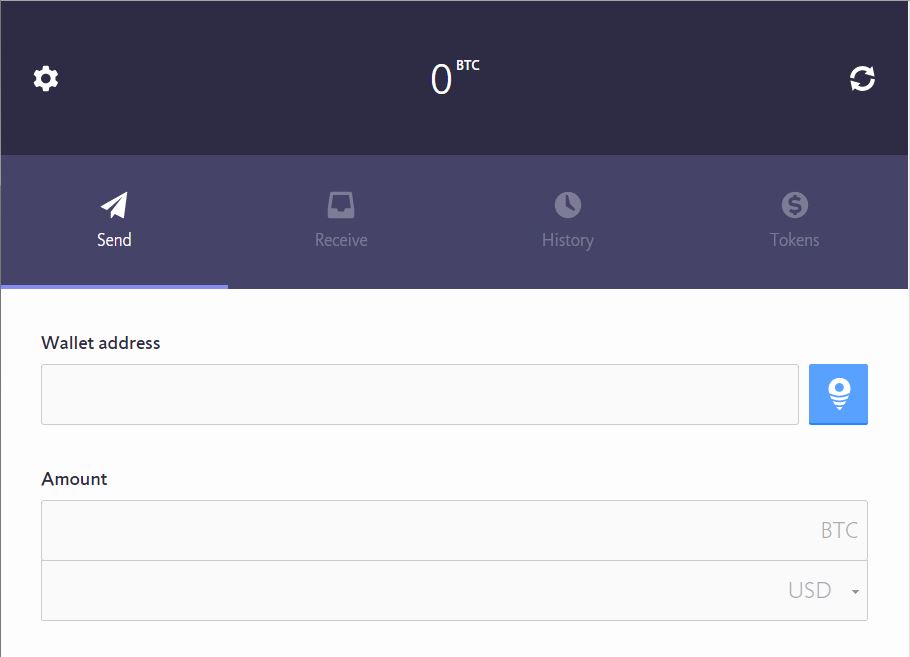Click the inbox tray Receive icon
Viewport: 910px width, 657px height.
341,205
